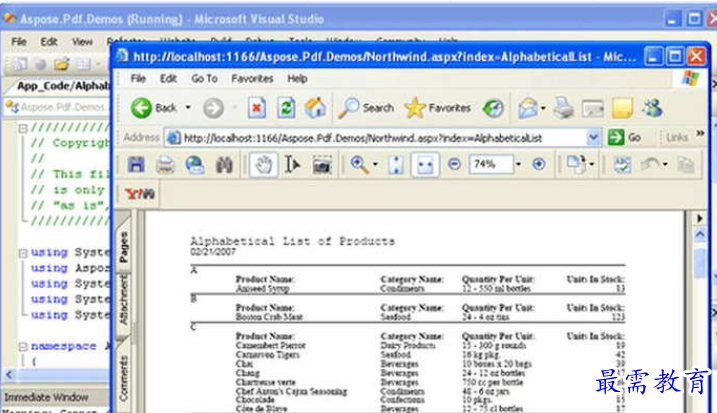Open the address bar dropdown arrow

coord(593,138)
